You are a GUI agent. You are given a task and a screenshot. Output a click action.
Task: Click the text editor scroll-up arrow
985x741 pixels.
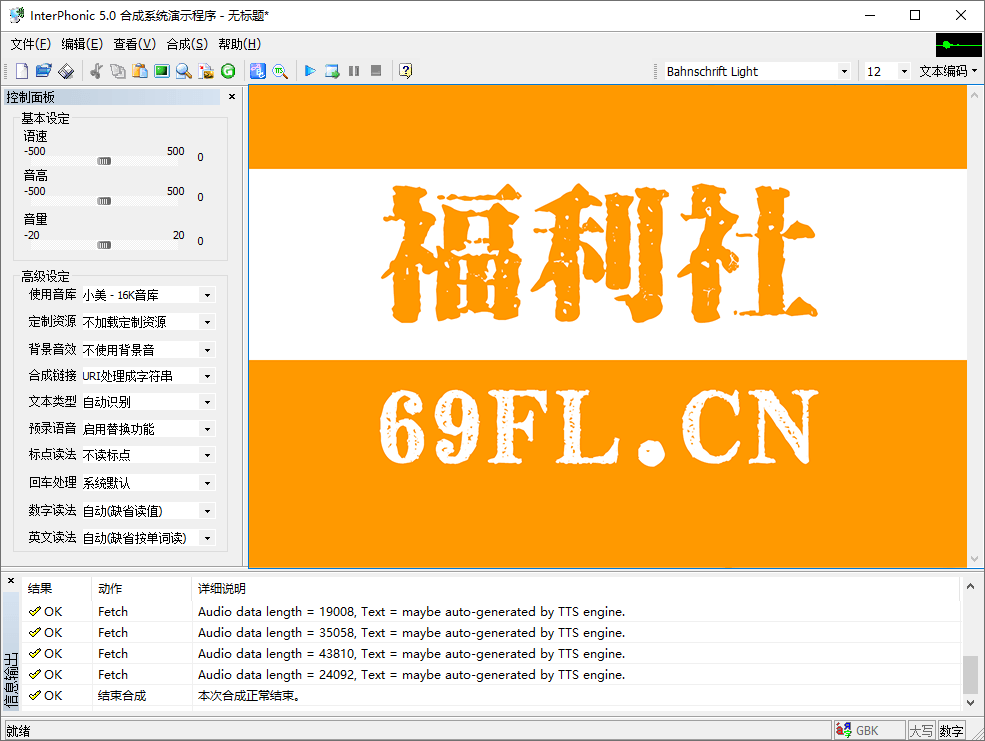974,95
